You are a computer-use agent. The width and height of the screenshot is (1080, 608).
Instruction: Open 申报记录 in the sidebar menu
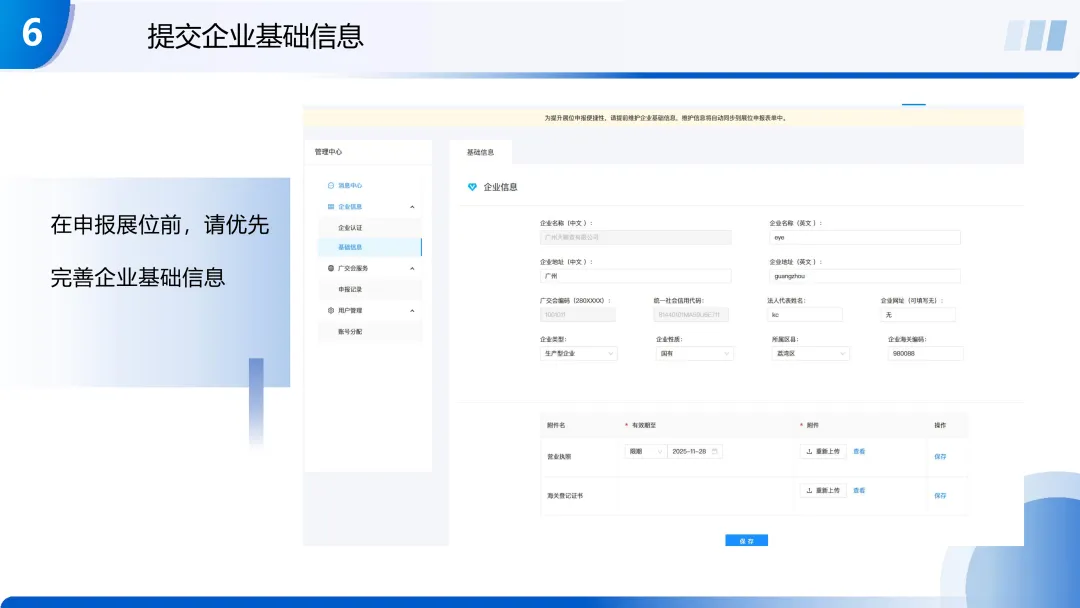tap(350, 289)
